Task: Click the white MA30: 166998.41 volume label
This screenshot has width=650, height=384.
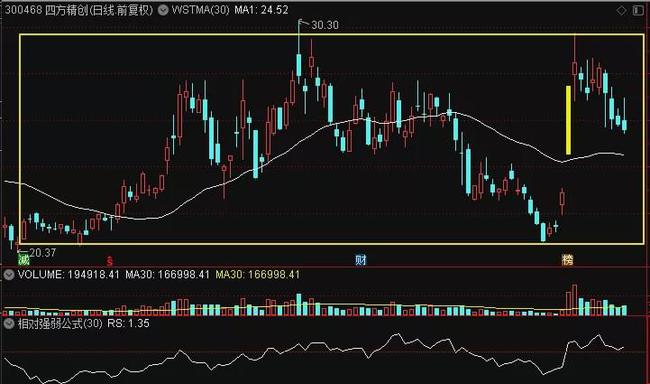Action: tap(167, 274)
